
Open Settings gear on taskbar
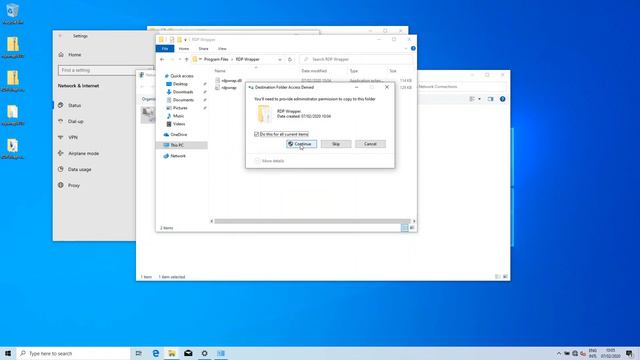pos(204,353)
